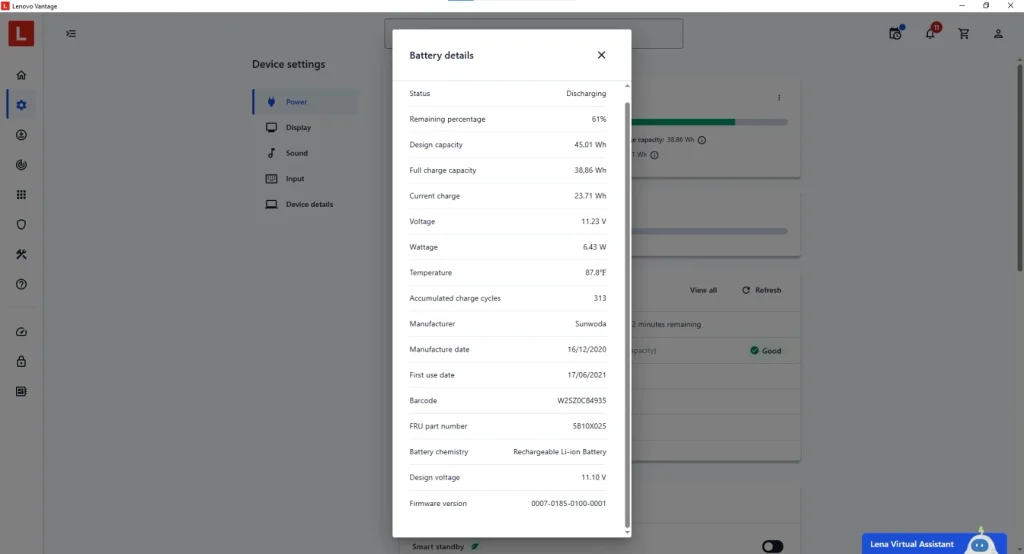Image resolution: width=1024 pixels, height=554 pixels.
Task: Open the Home icon in sidebar
Action: click(x=21, y=75)
